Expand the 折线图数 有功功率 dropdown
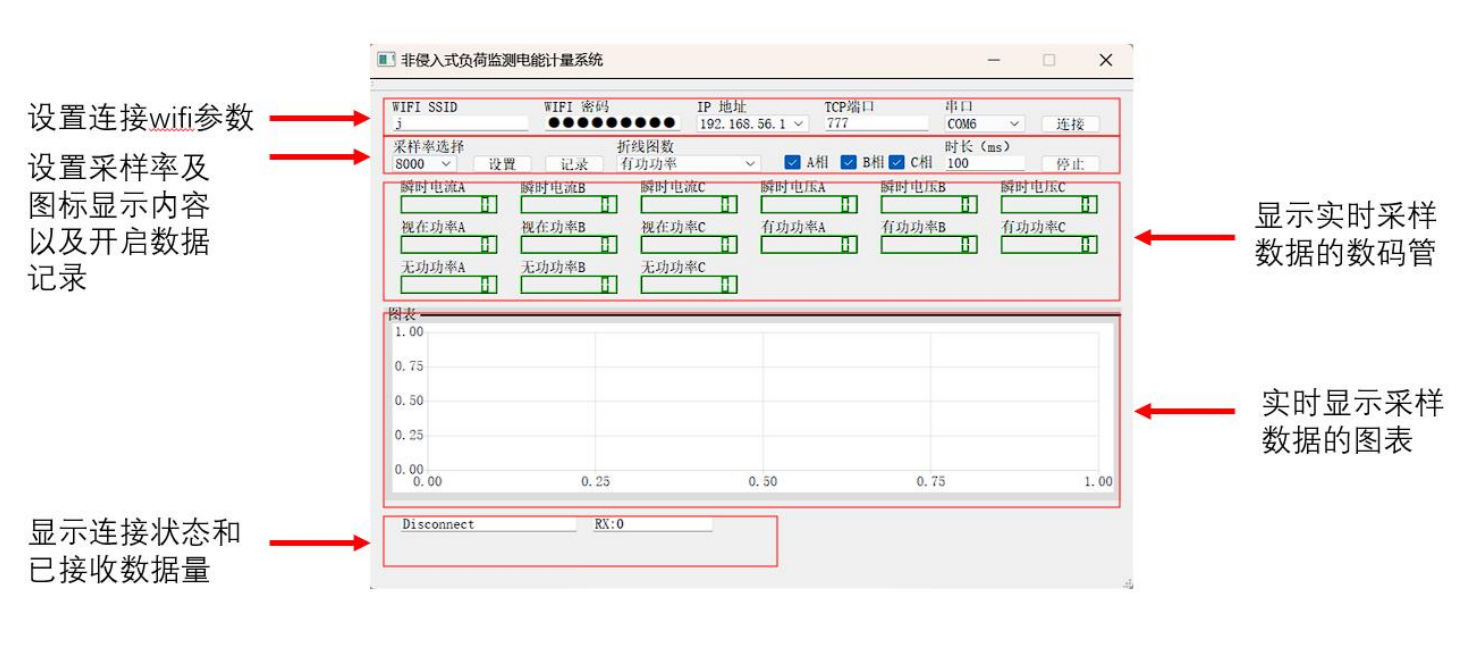Viewport: 1477px width, 650px height. (x=689, y=164)
